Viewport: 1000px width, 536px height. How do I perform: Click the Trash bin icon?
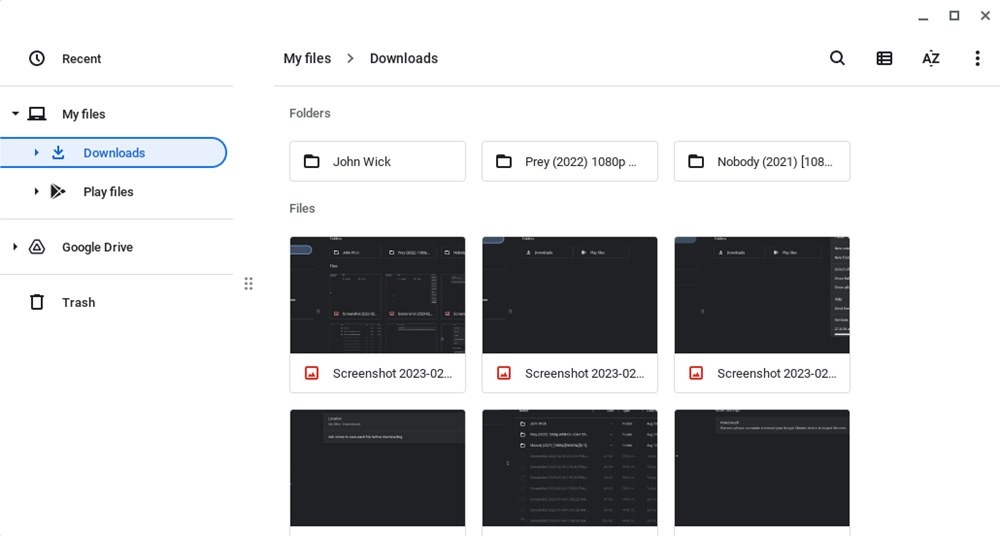click(x=37, y=302)
